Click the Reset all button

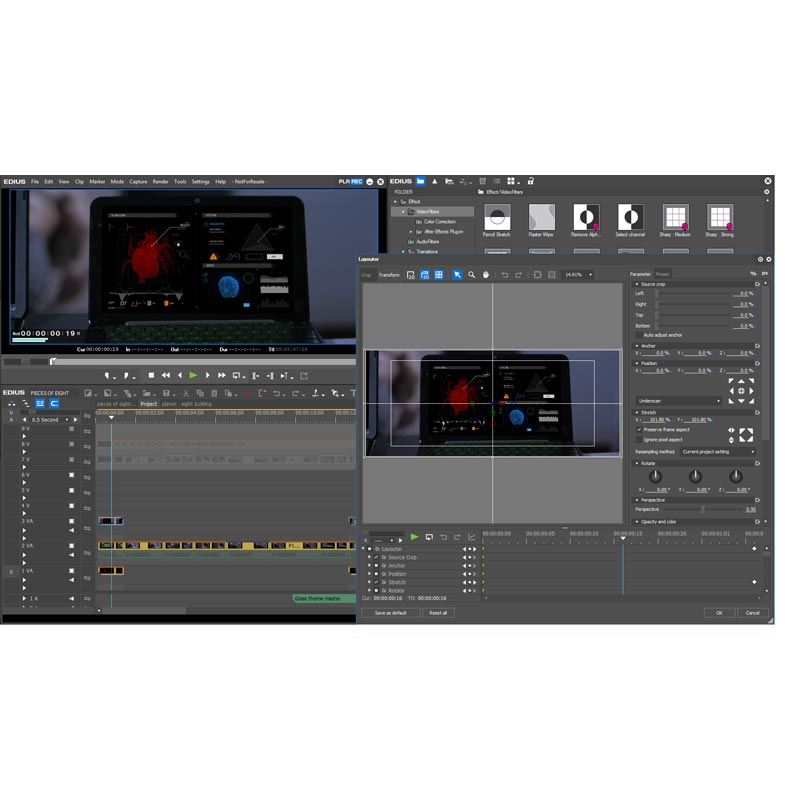(440, 612)
